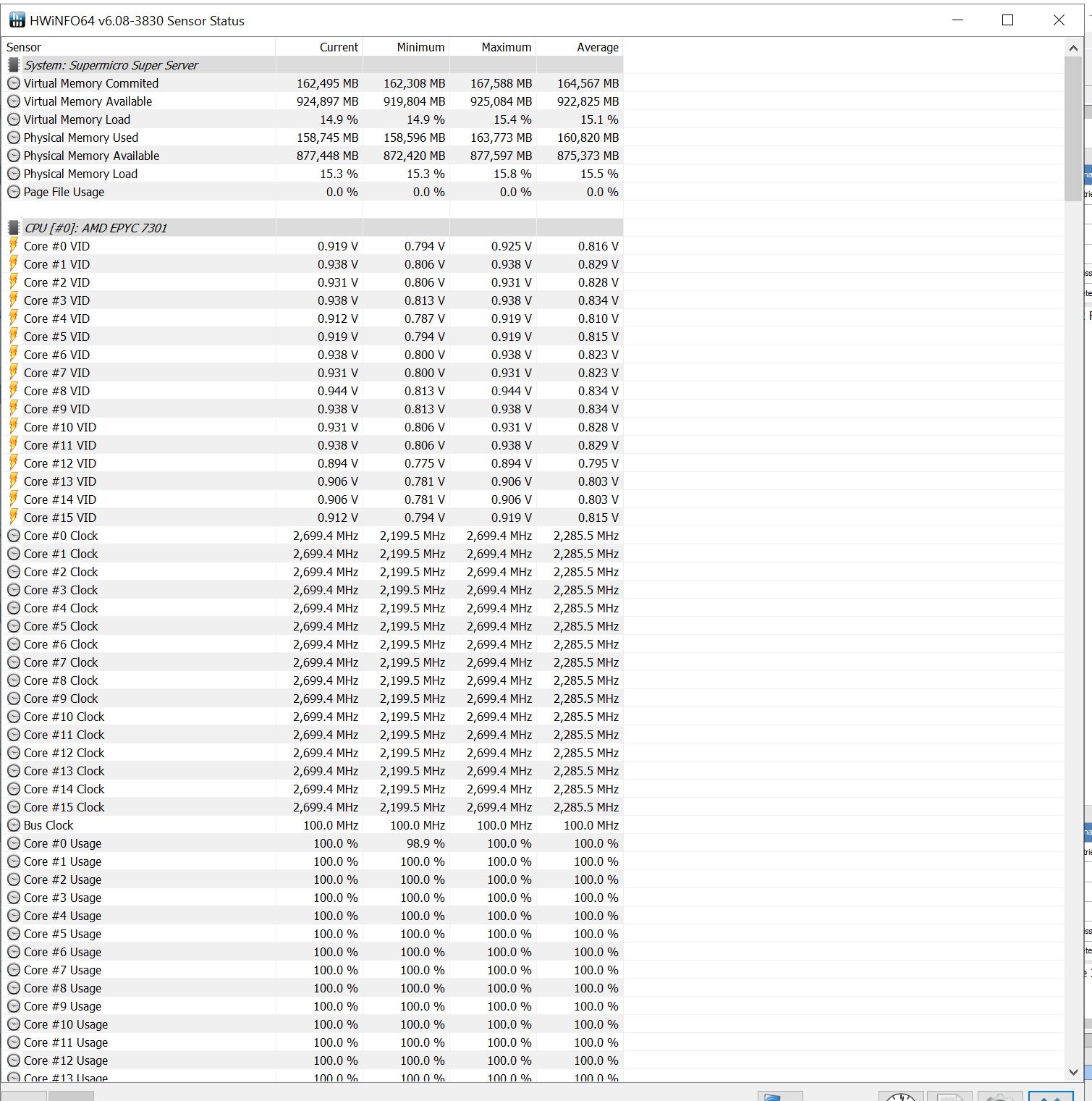This screenshot has height=1101, width=1092.
Task: Click the gauge icon next to Page File Usage
Action: click(x=14, y=192)
